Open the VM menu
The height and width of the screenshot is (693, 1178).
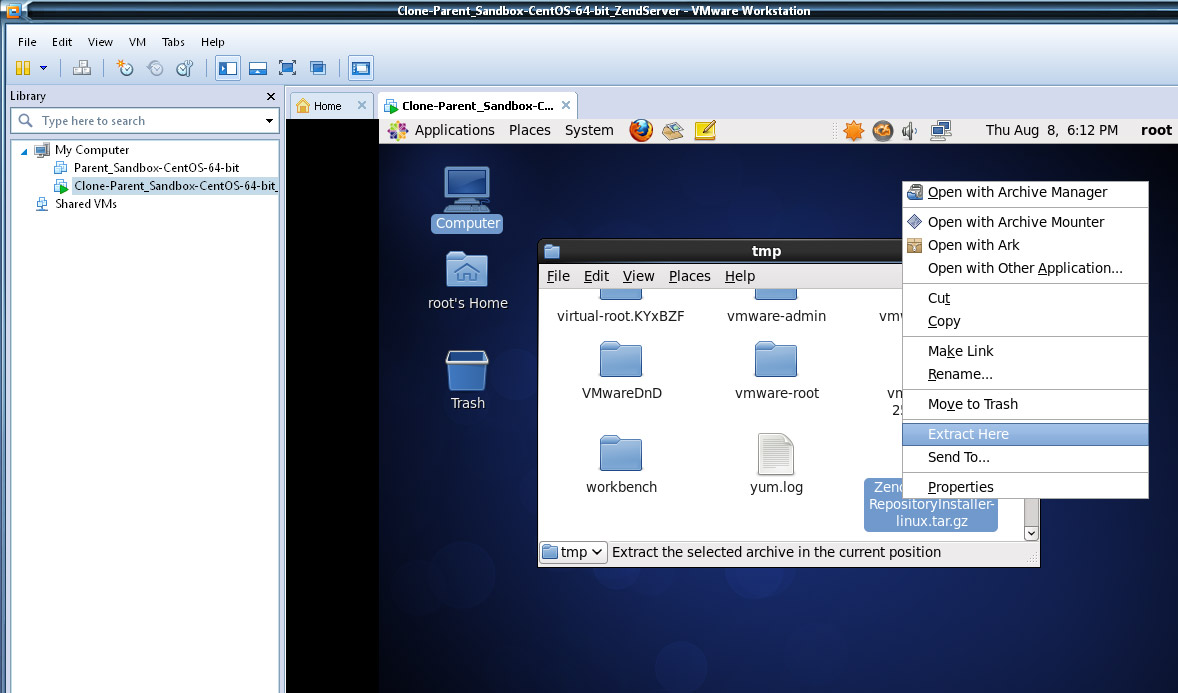click(x=137, y=42)
